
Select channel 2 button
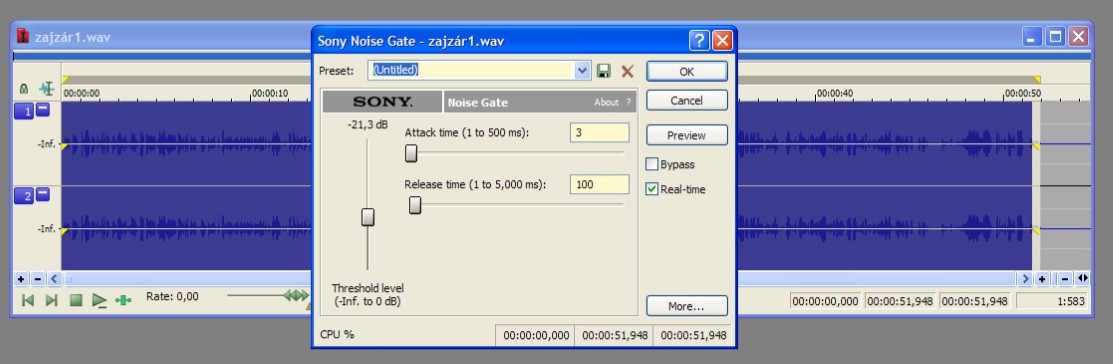coord(24,197)
